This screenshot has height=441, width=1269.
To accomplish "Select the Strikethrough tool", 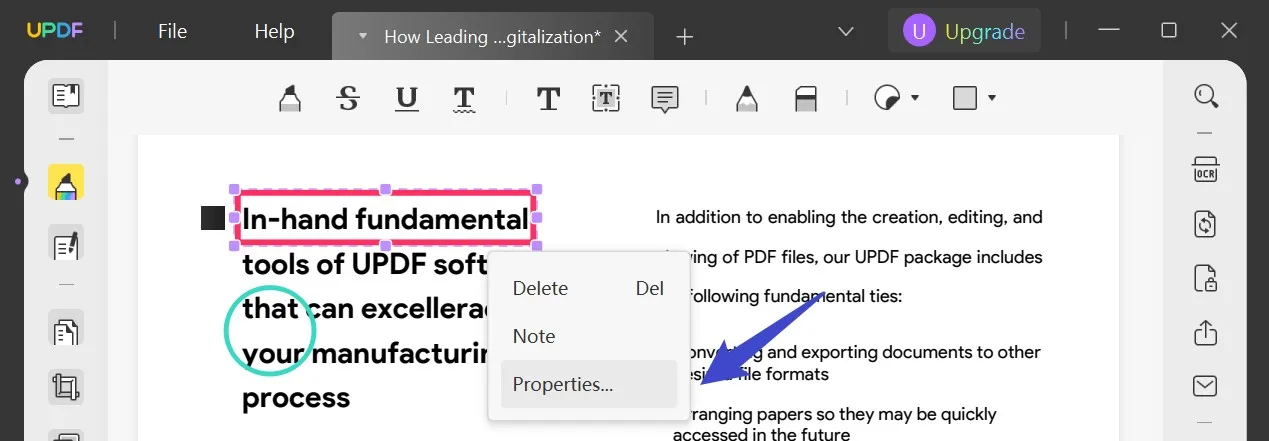I will click(347, 98).
